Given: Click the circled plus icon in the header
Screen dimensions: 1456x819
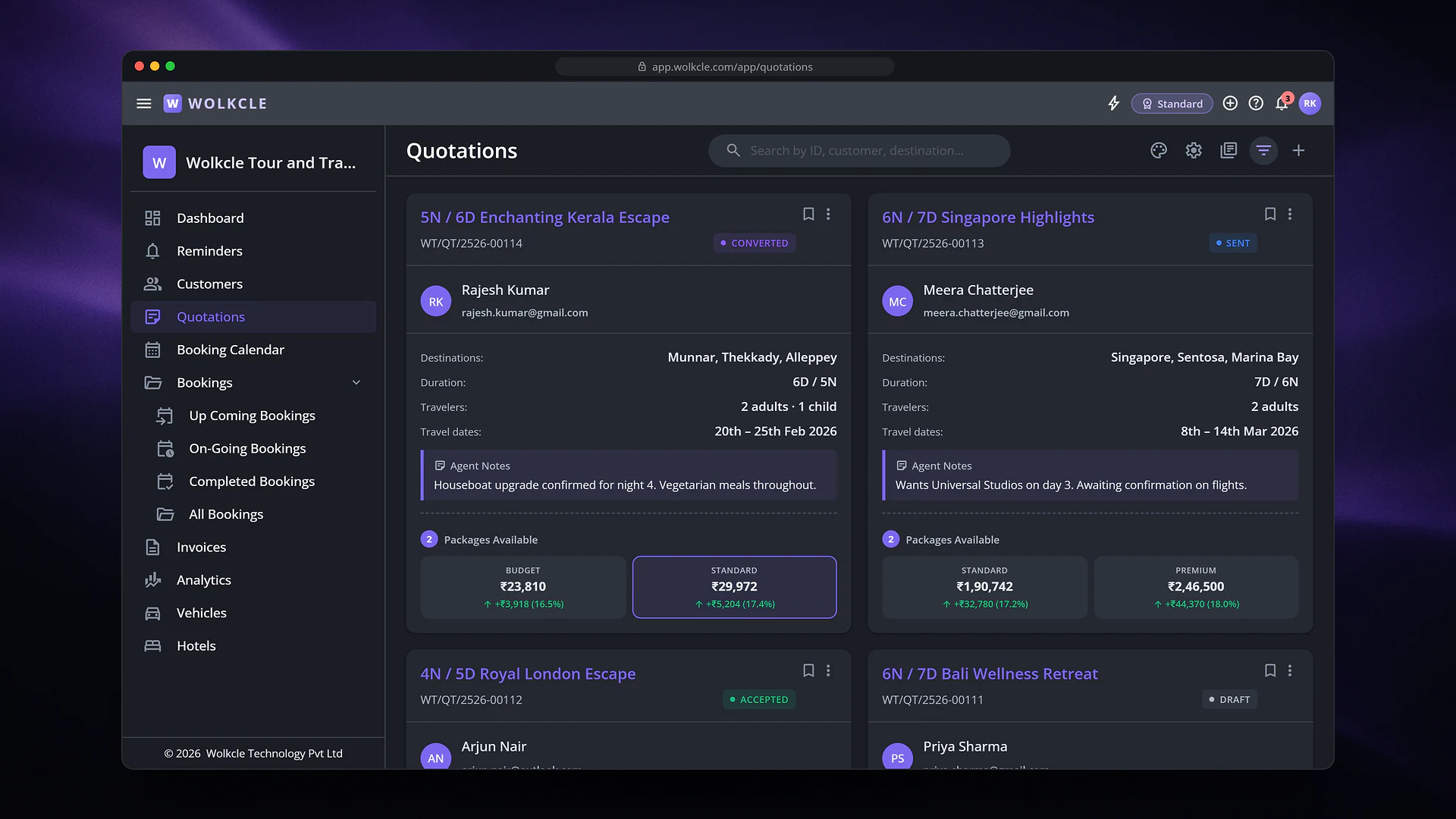Looking at the screenshot, I should click(1230, 103).
